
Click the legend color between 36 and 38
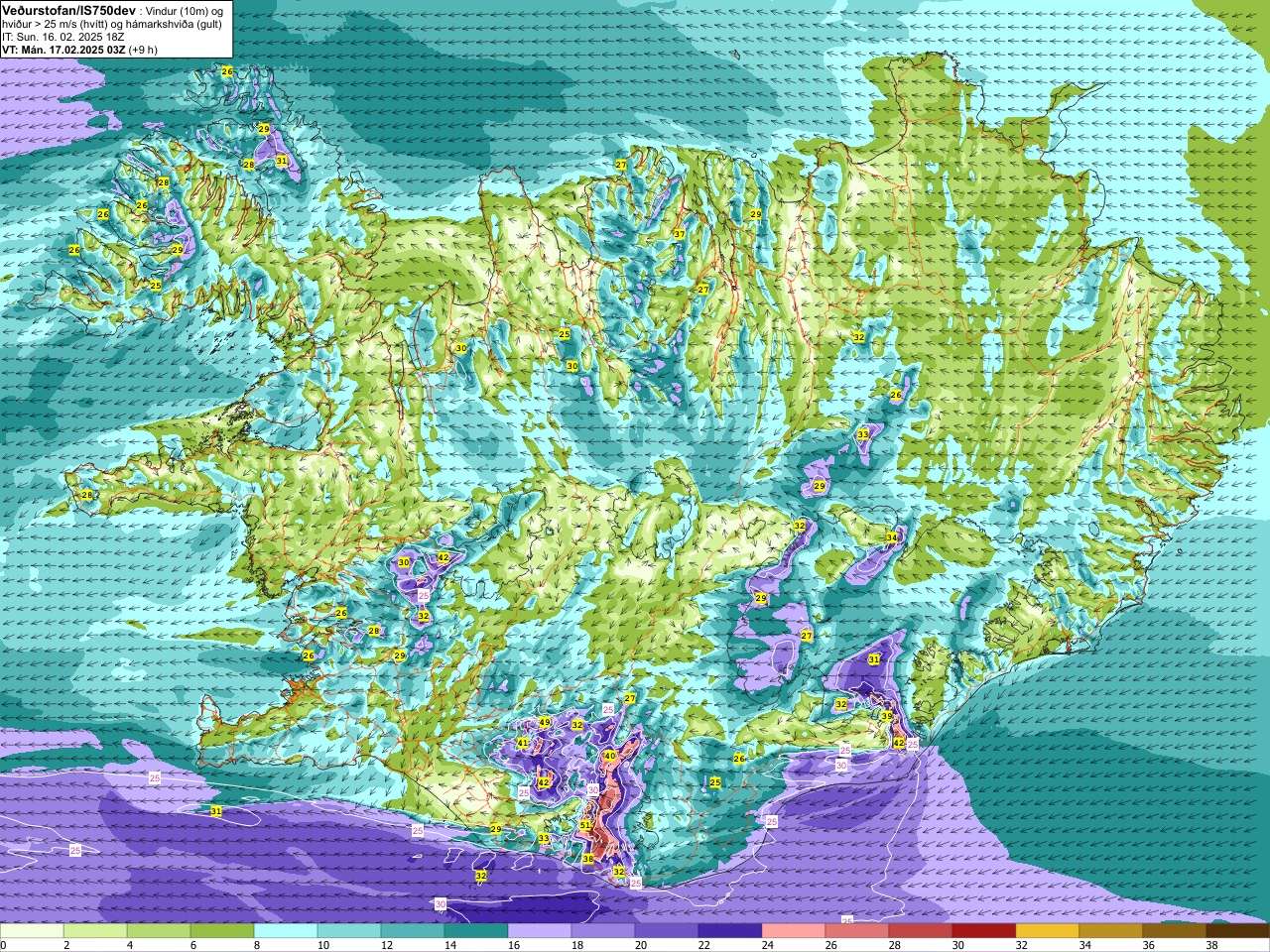(1175, 931)
